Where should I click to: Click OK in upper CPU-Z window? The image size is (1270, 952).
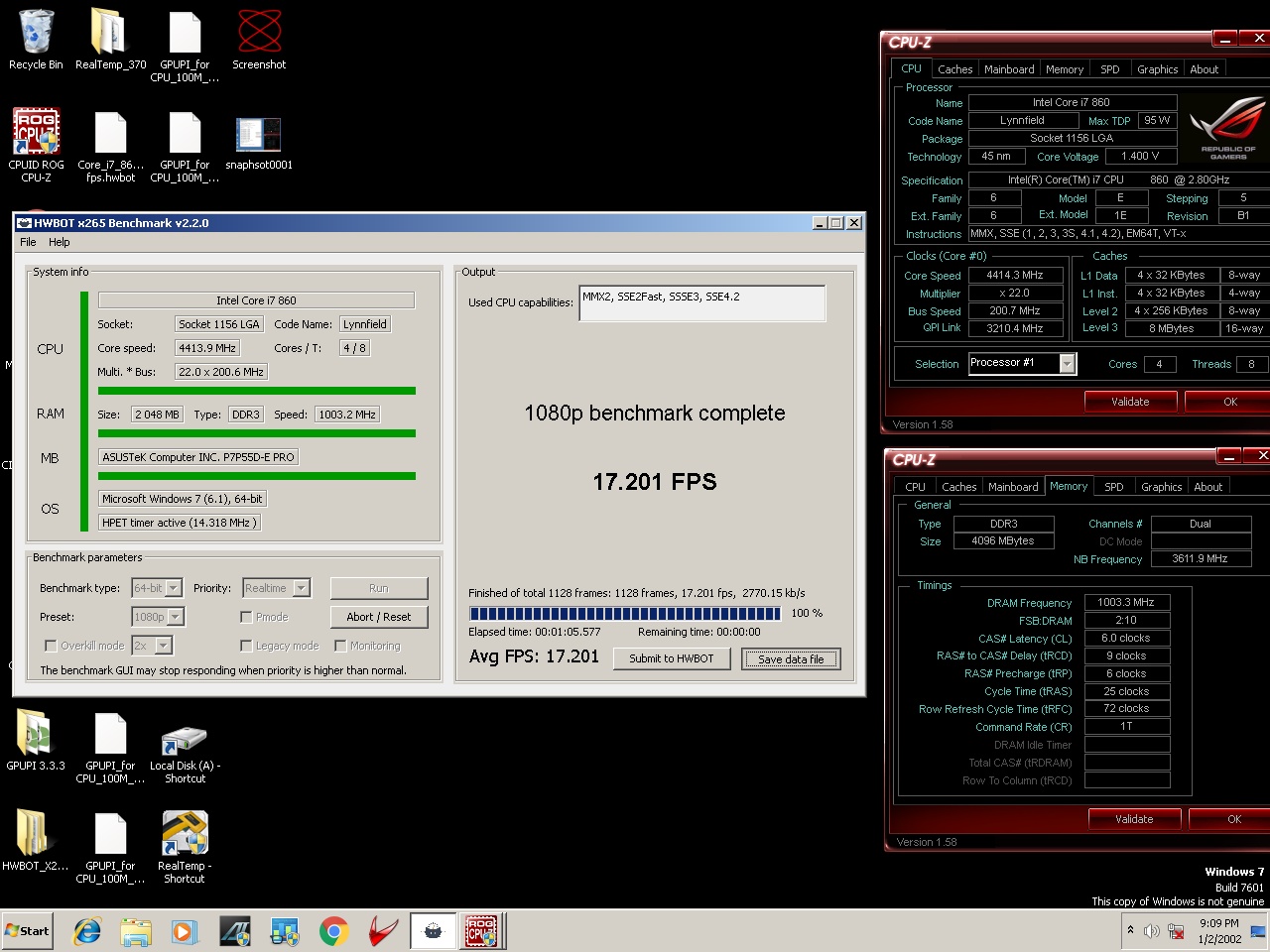click(1228, 402)
